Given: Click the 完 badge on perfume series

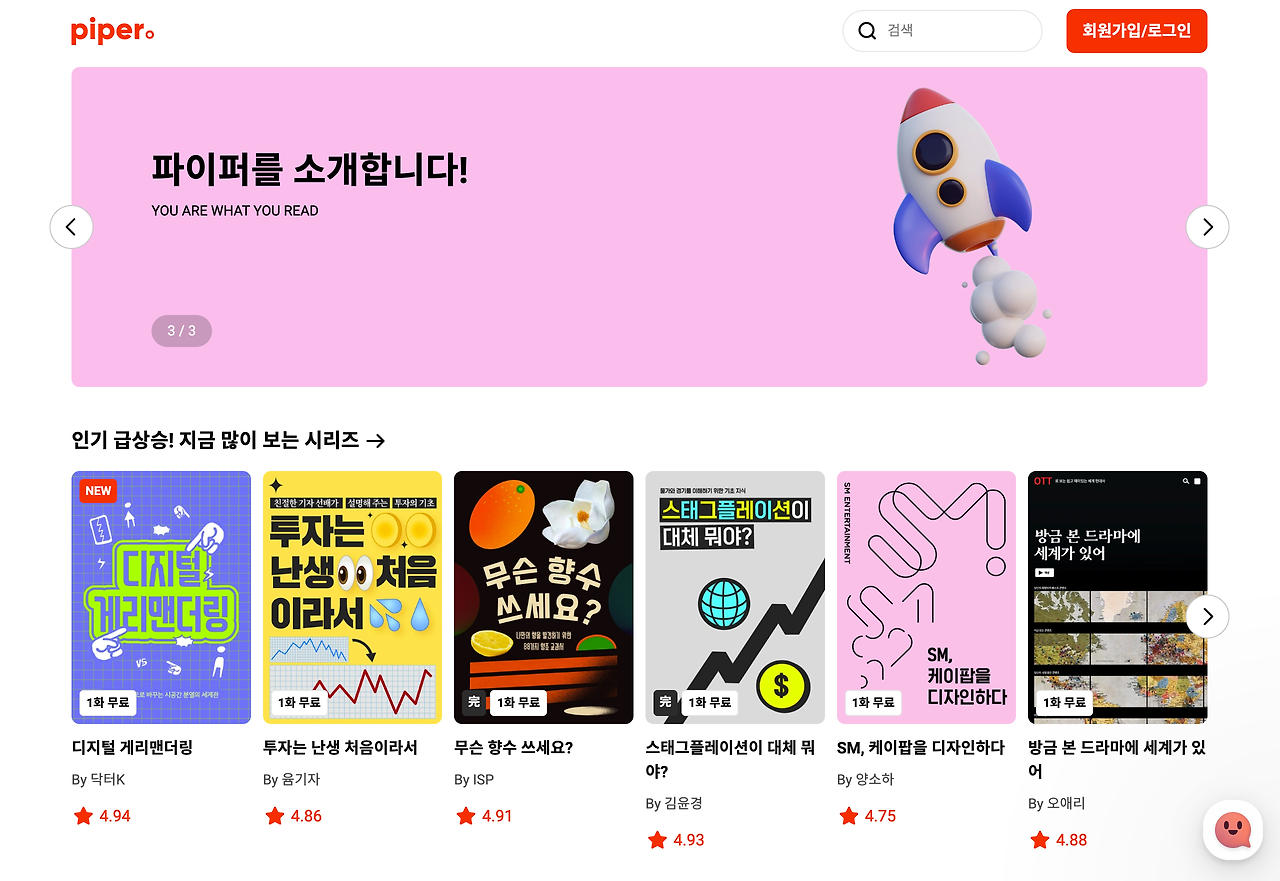Looking at the screenshot, I should (473, 703).
